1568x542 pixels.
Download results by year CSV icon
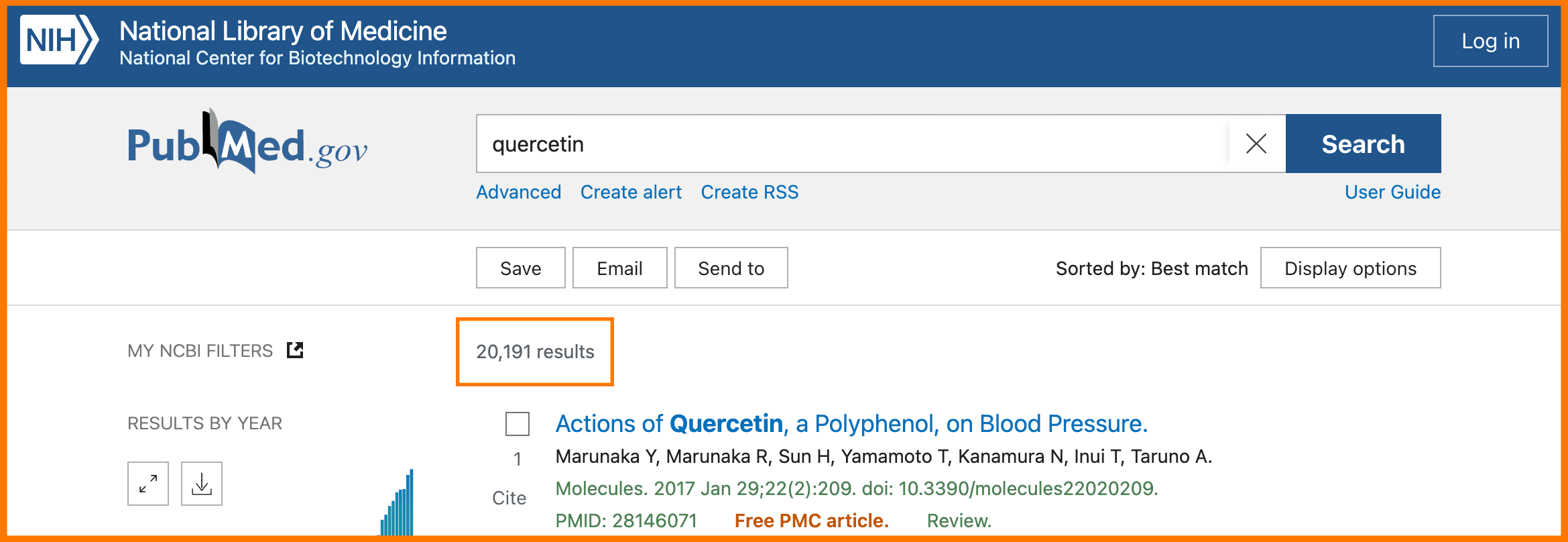[201, 484]
